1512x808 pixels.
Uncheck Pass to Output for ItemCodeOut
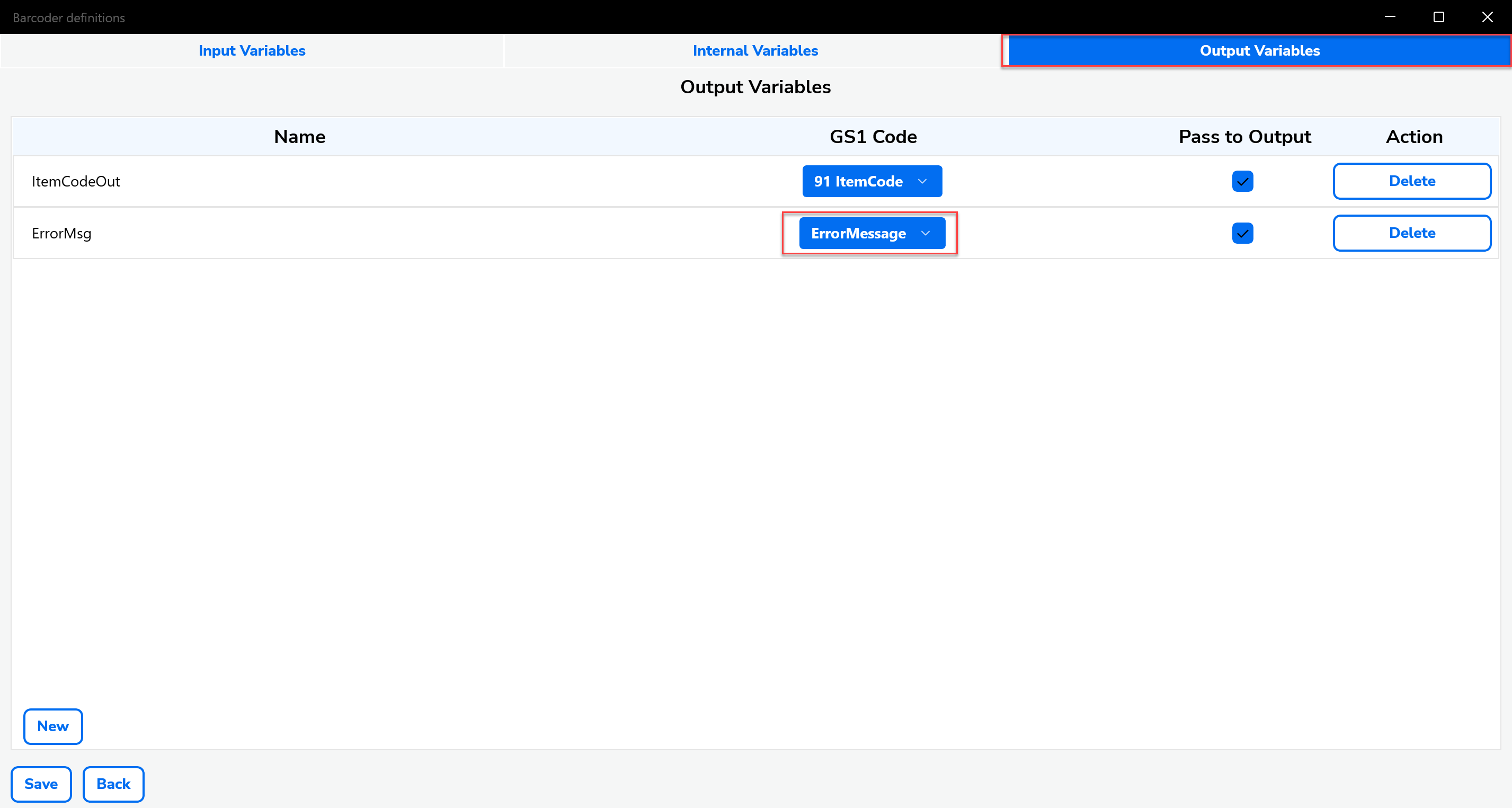click(1242, 181)
